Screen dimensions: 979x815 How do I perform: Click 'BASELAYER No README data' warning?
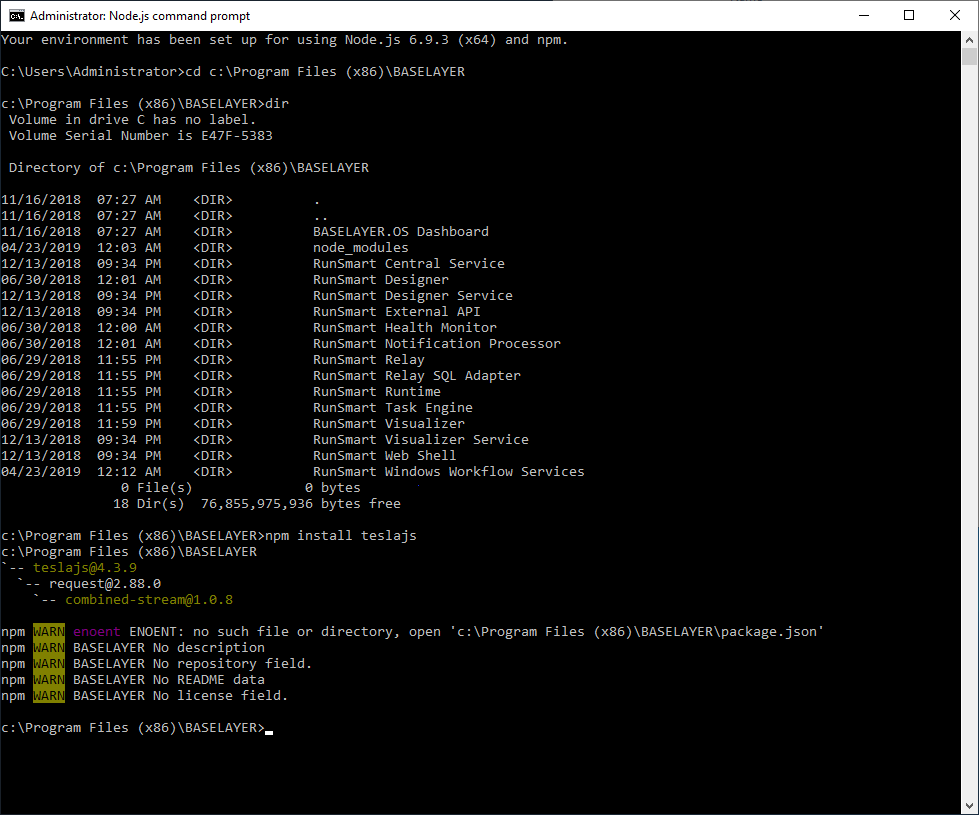coord(169,680)
